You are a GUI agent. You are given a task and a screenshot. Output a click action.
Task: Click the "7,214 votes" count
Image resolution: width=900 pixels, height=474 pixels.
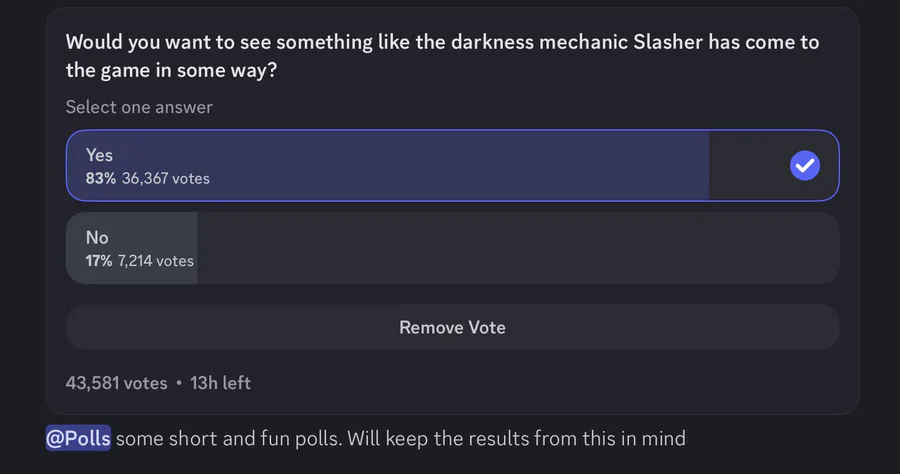(x=156, y=261)
